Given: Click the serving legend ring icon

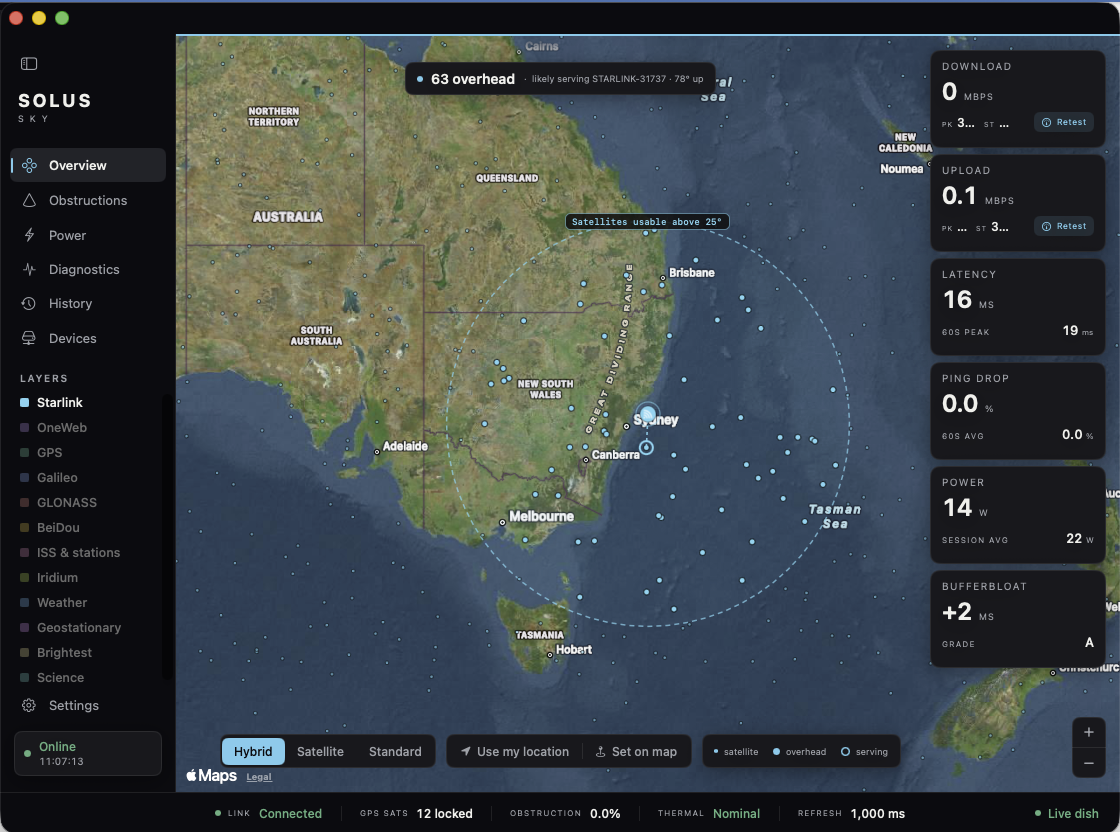Looking at the screenshot, I should pyautogui.click(x=845, y=752).
